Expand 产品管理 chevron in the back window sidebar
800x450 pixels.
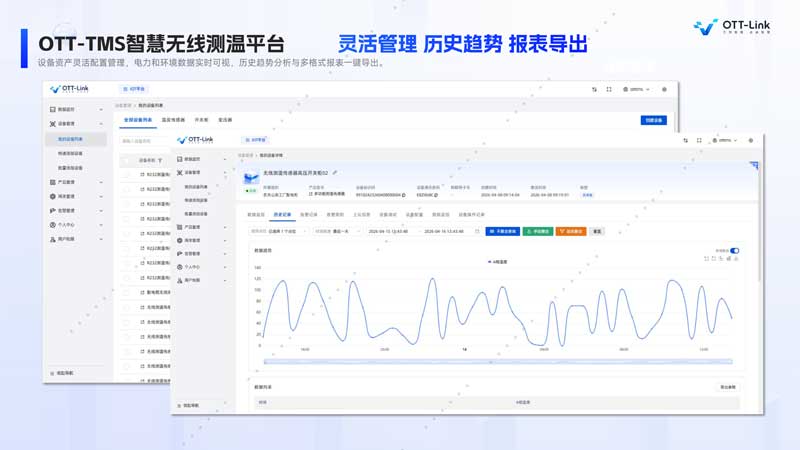(101, 182)
